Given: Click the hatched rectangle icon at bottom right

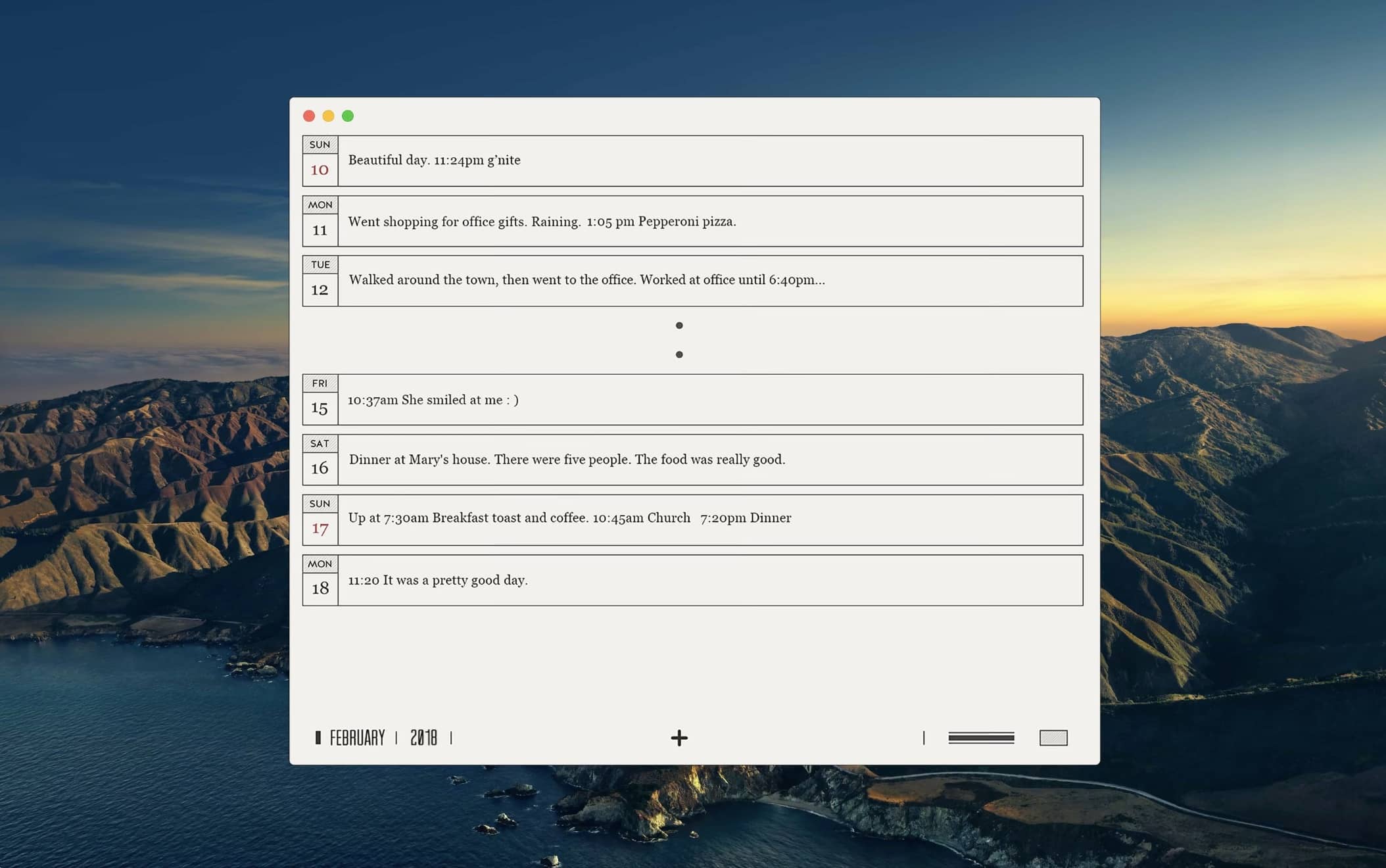Looking at the screenshot, I should (1053, 738).
